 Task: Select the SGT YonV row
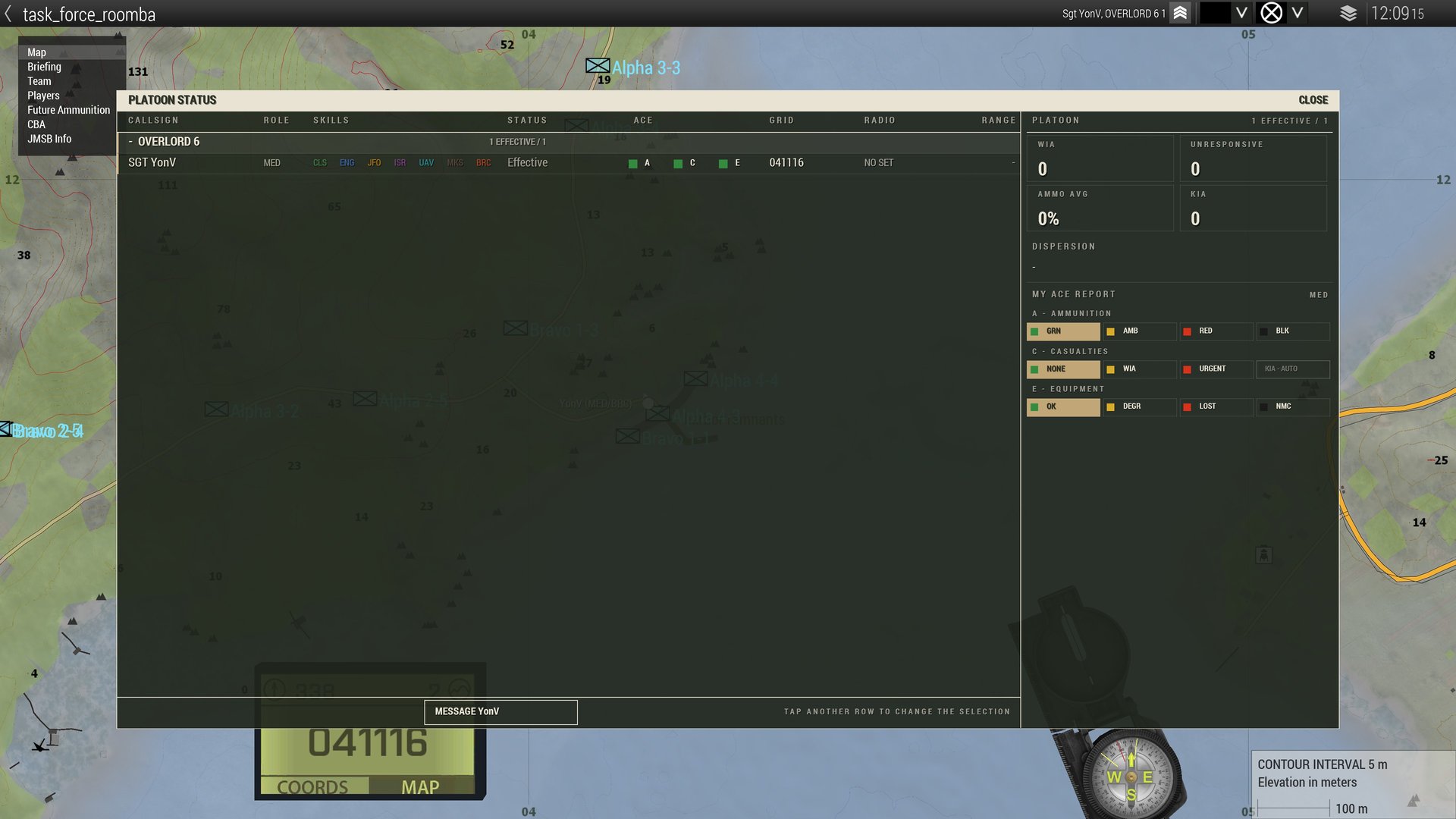(567, 163)
